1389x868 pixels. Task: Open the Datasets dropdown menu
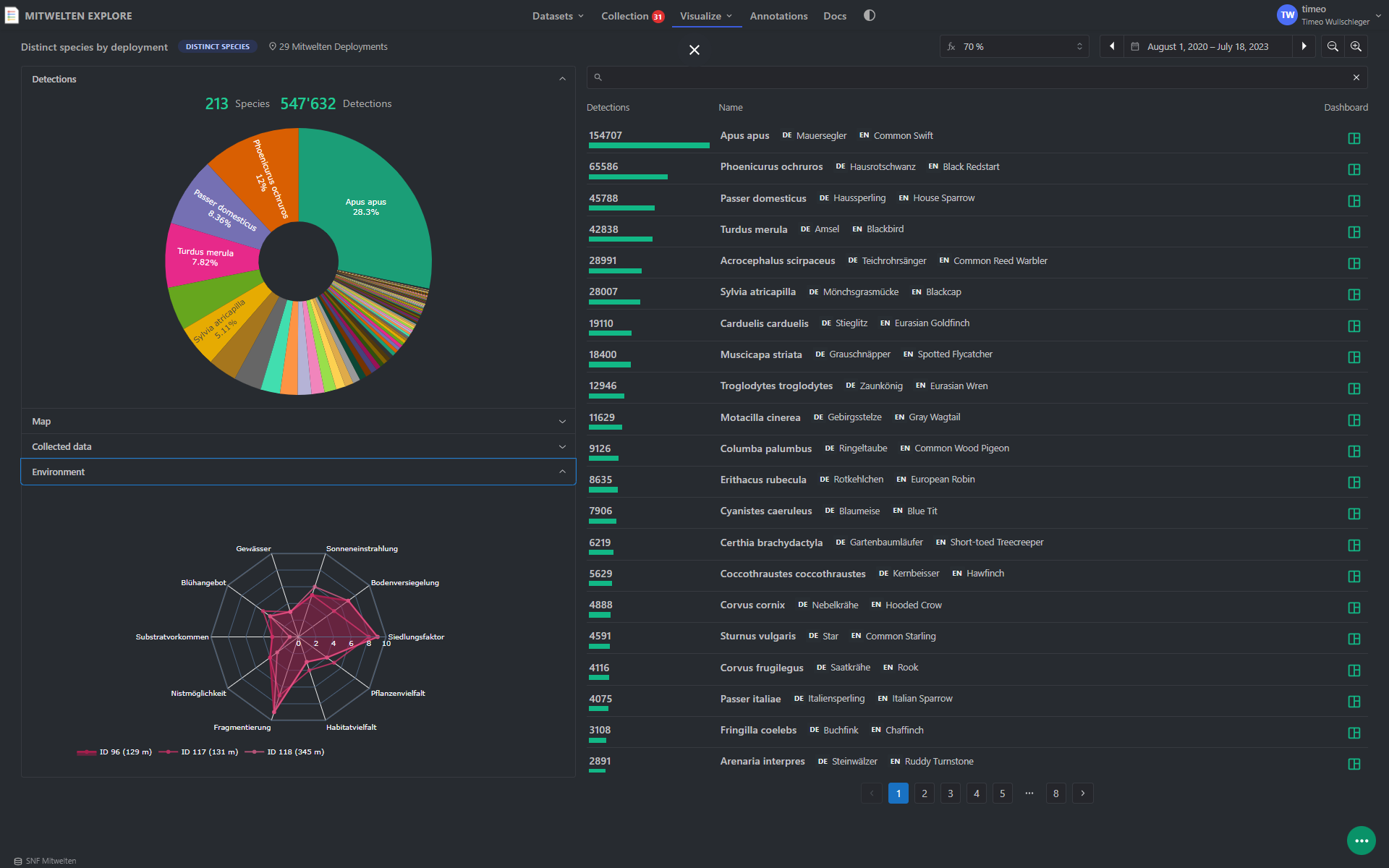pyautogui.click(x=558, y=16)
